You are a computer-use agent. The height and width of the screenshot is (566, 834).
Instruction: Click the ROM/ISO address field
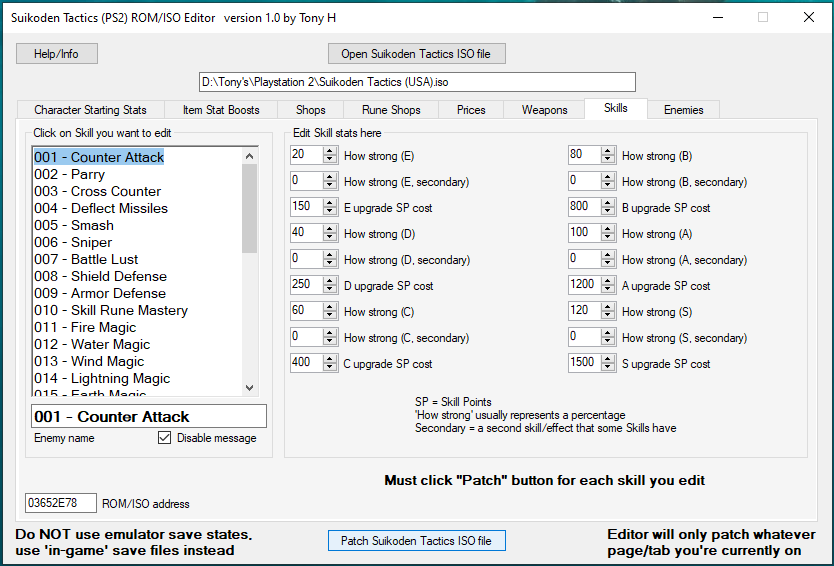[61, 503]
